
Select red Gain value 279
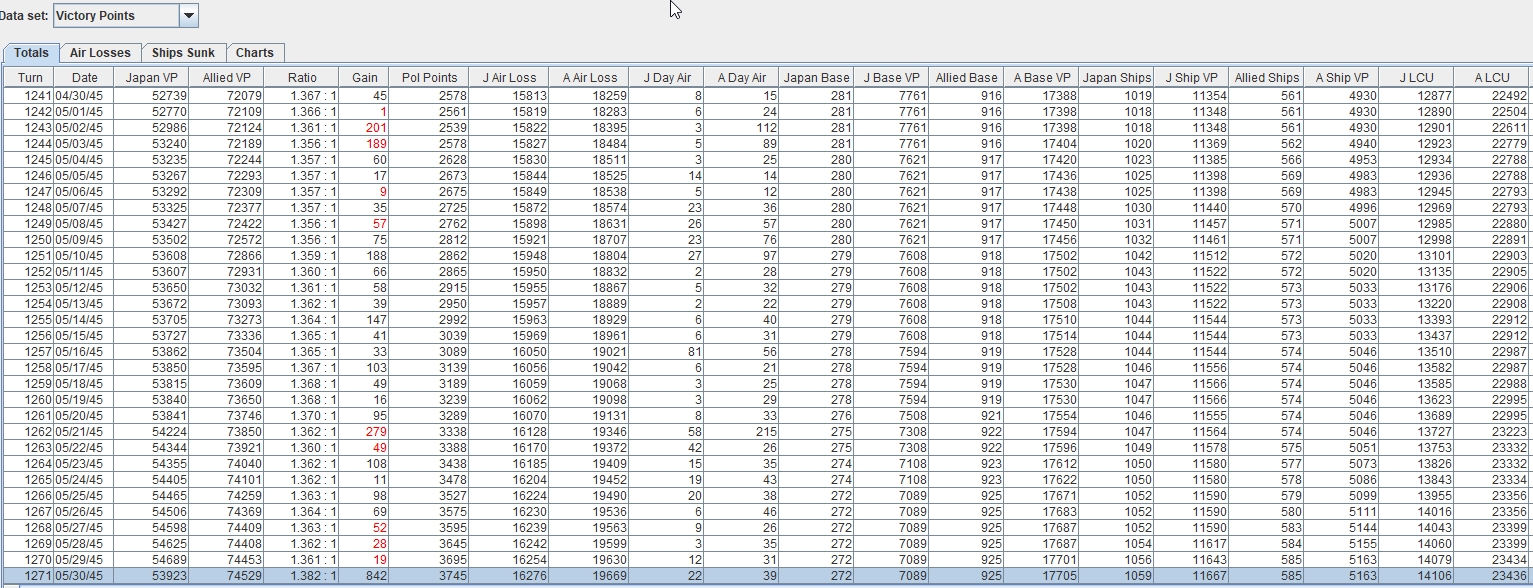(x=365, y=431)
